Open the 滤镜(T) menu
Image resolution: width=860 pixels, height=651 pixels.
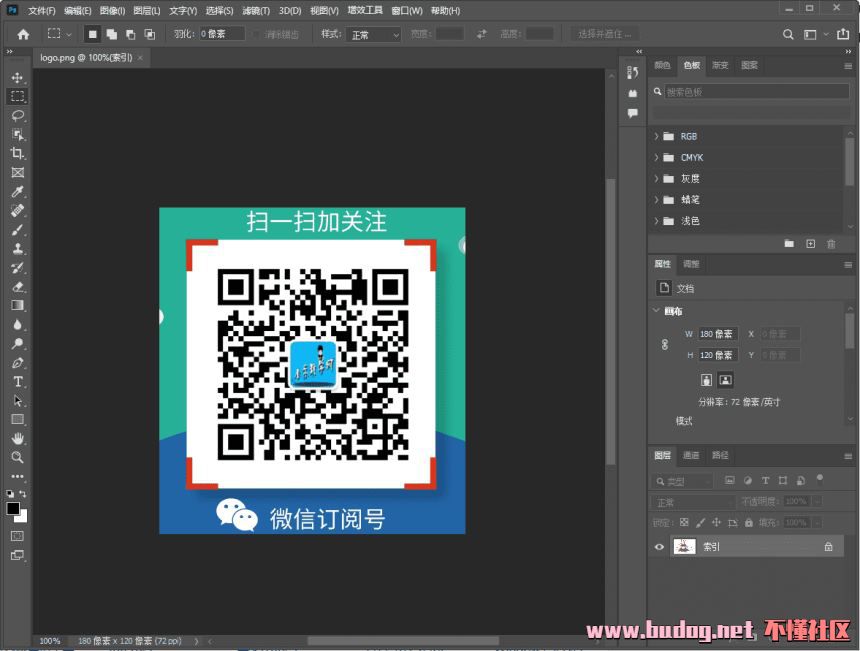click(256, 10)
